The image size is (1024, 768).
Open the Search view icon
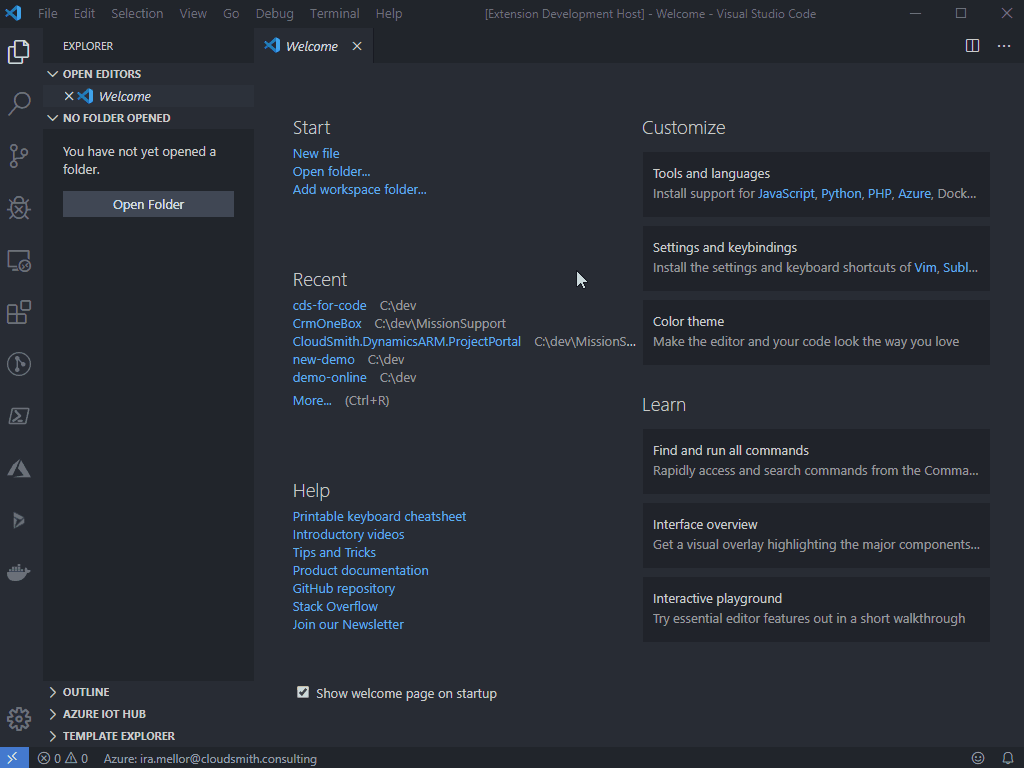tap(19, 104)
